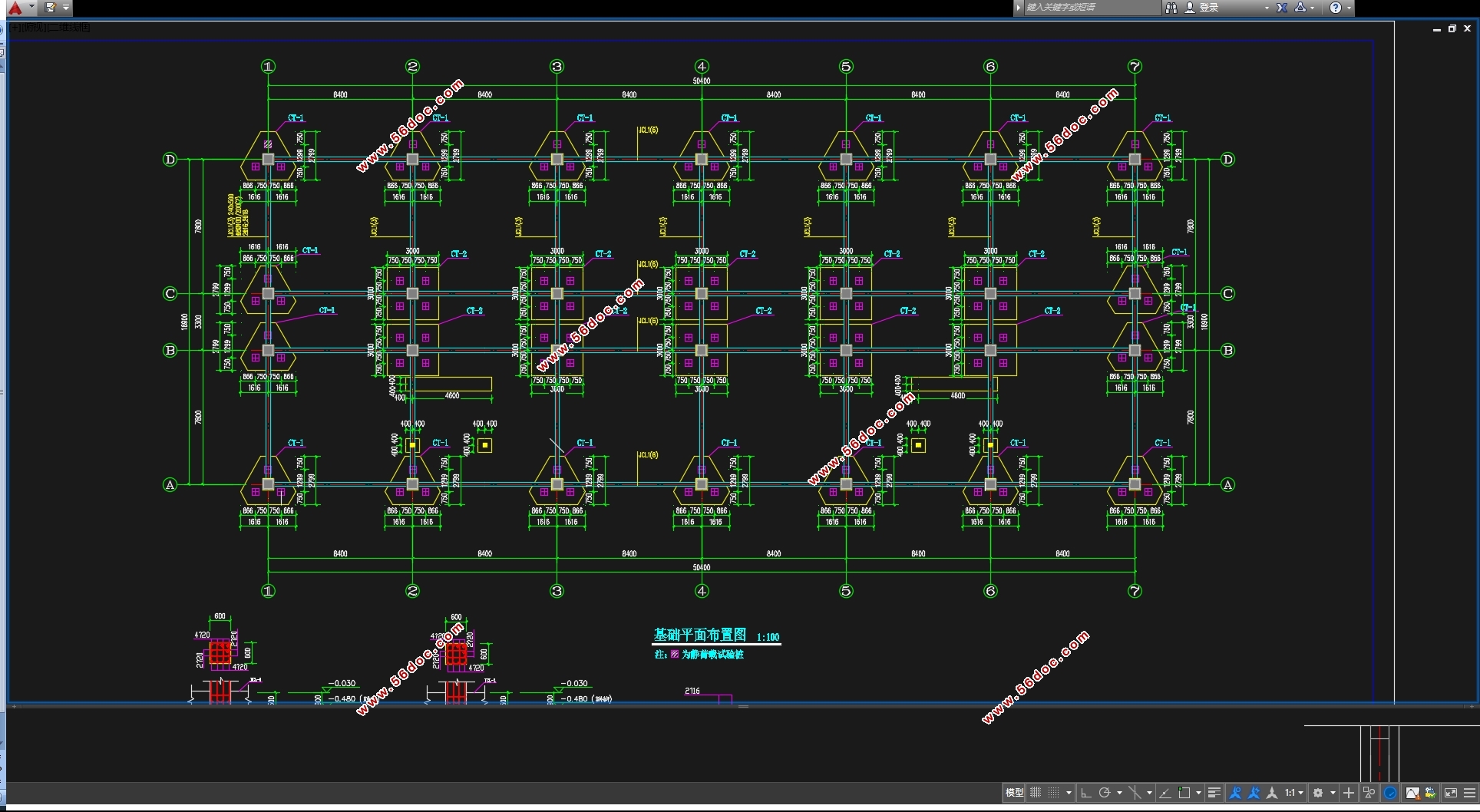Click the Help question mark icon

click(x=1336, y=8)
